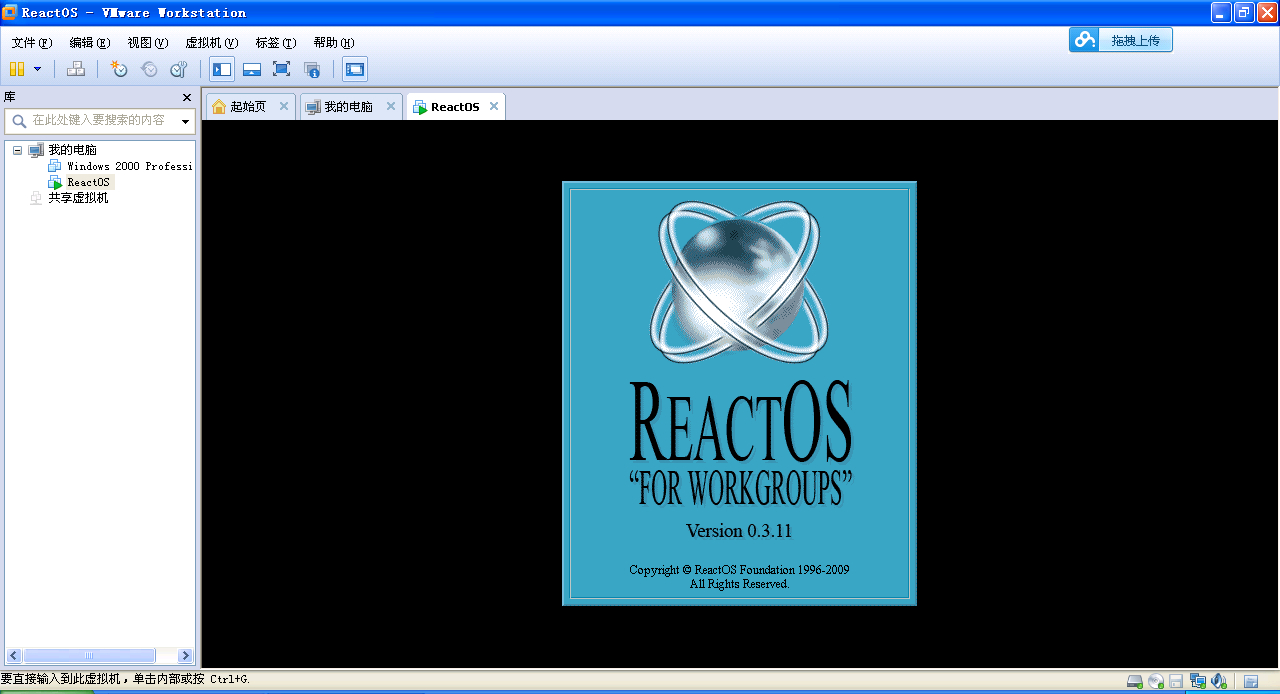The height and width of the screenshot is (694, 1280).
Task: Click the hard disk status icon
Action: (1135, 681)
